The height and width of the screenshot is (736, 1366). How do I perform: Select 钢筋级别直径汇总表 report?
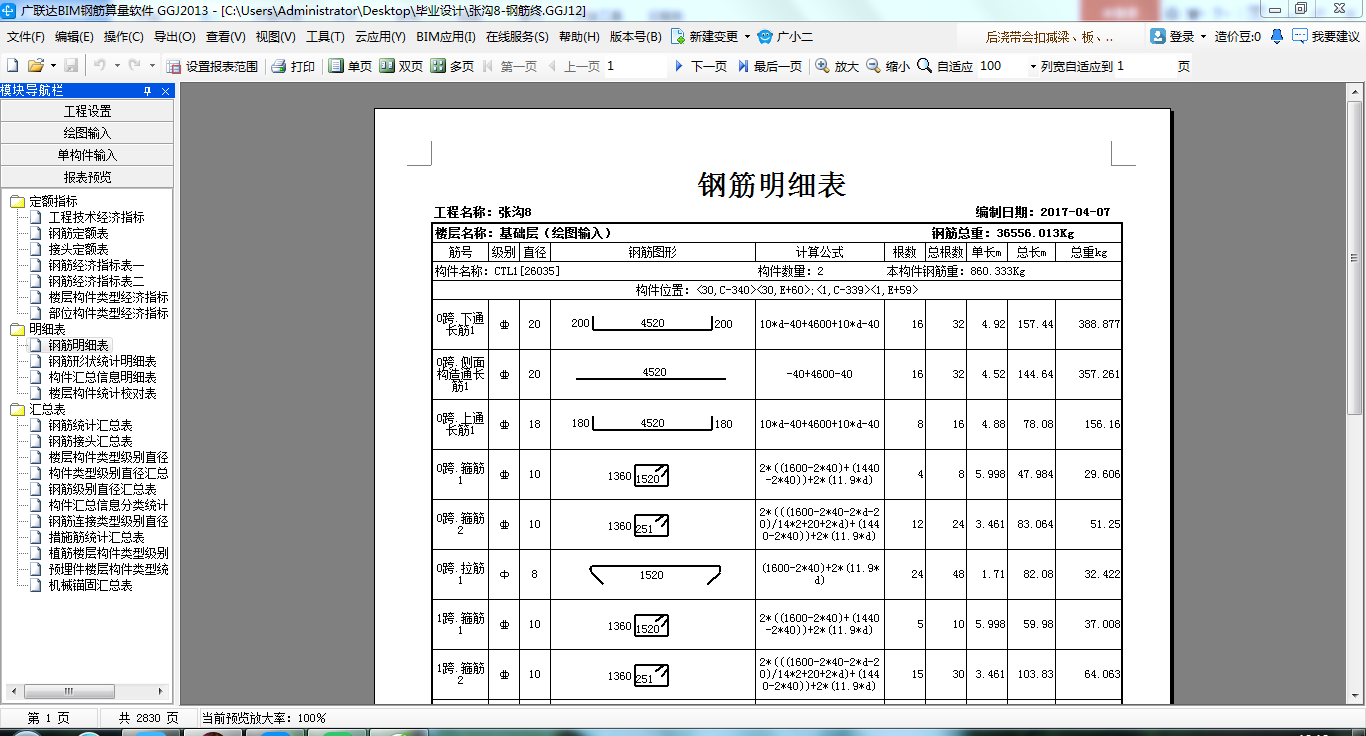coord(102,489)
